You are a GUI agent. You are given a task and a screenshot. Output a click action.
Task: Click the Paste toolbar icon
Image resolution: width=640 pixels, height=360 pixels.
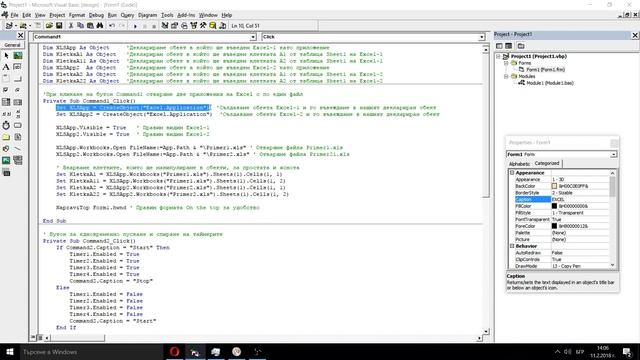click(90, 26)
